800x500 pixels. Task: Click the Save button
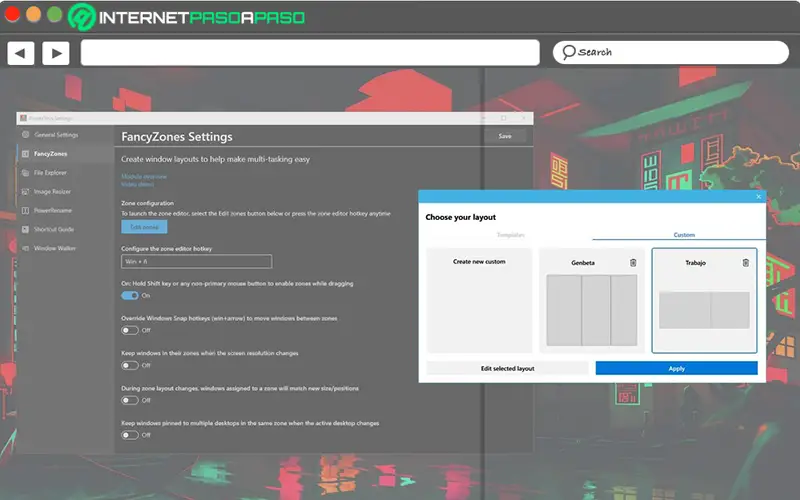[505, 136]
